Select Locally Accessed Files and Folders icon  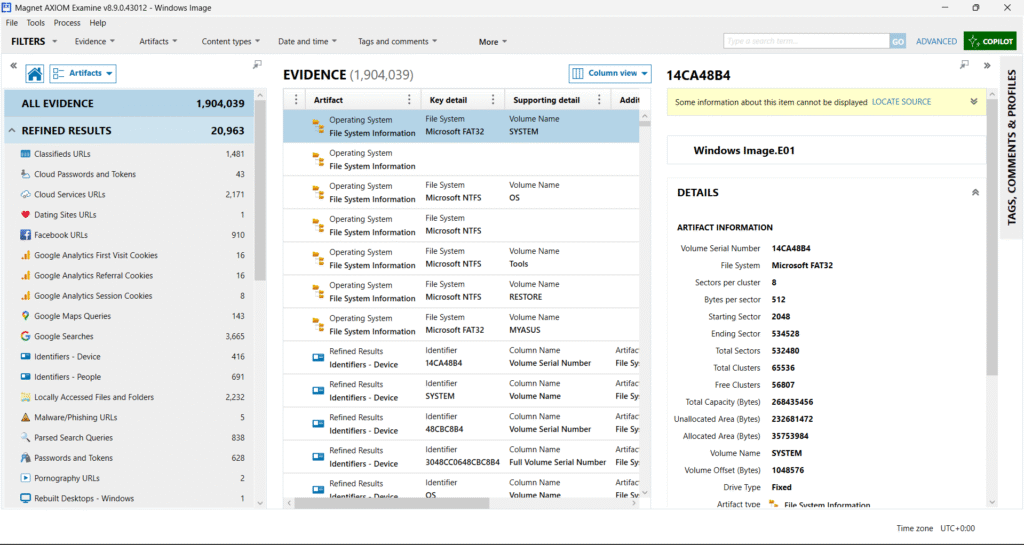25,397
